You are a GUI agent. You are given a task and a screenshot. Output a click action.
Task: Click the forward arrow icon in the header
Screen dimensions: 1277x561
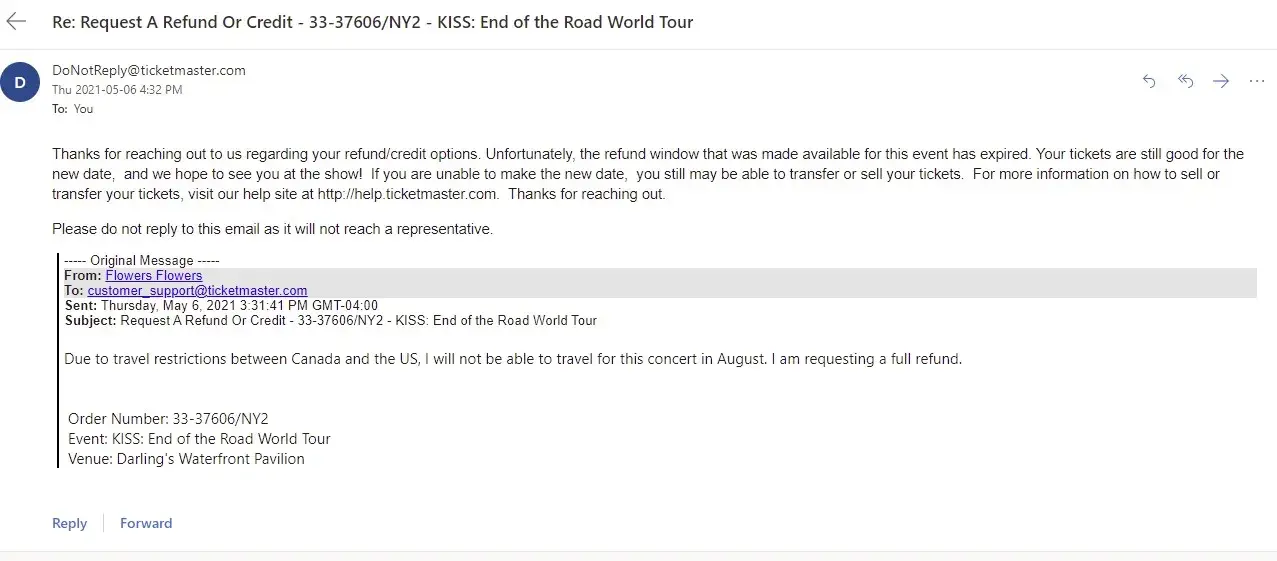(x=1221, y=82)
